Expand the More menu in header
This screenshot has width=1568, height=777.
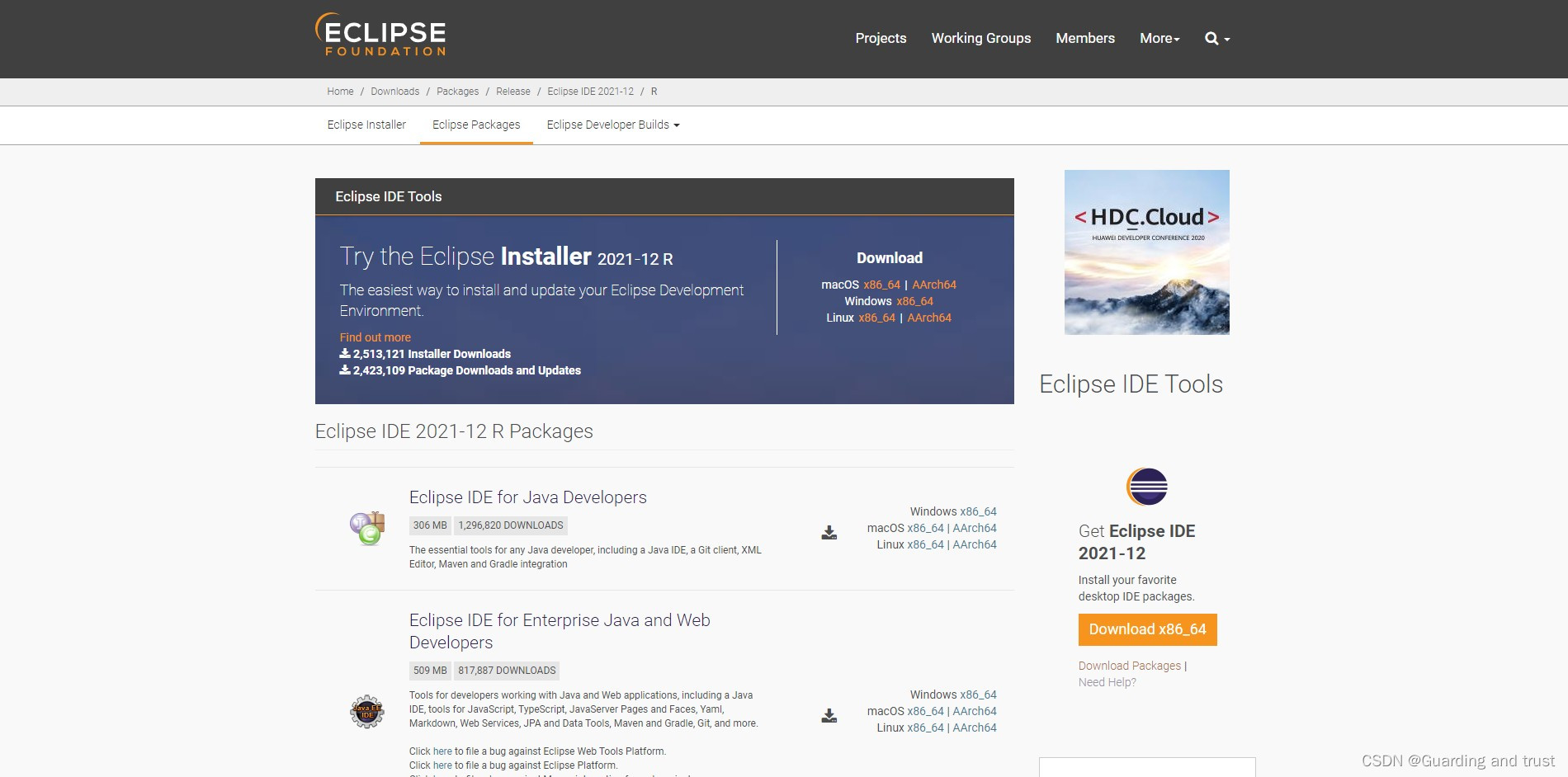click(x=1159, y=39)
